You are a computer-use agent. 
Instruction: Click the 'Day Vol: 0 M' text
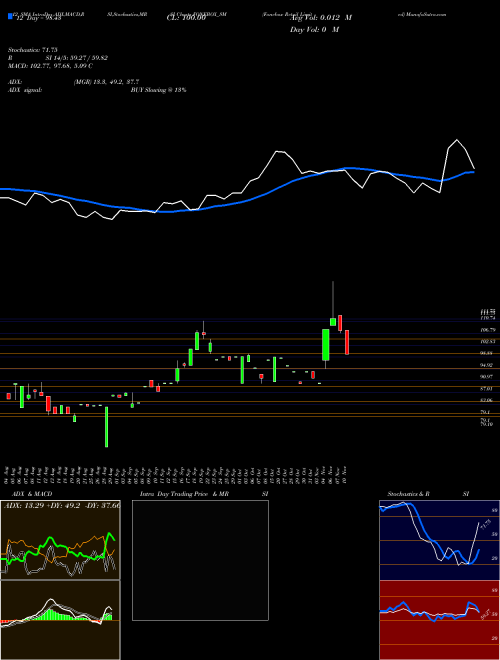[x=314, y=30]
